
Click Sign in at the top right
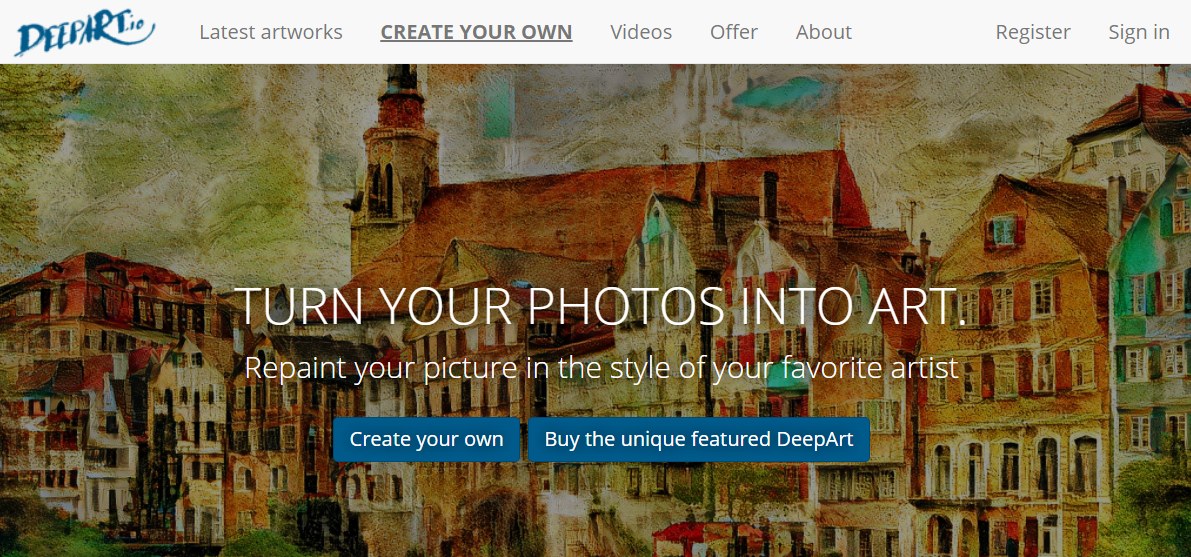point(1139,32)
